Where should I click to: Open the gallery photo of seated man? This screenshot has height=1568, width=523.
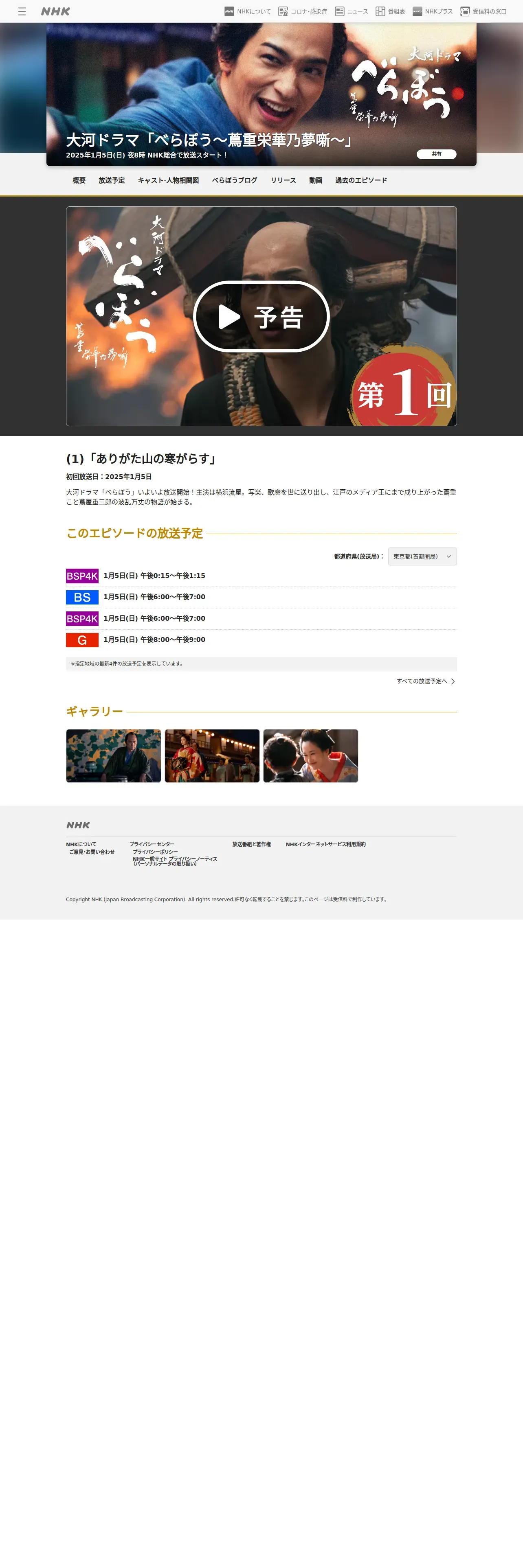(114, 756)
